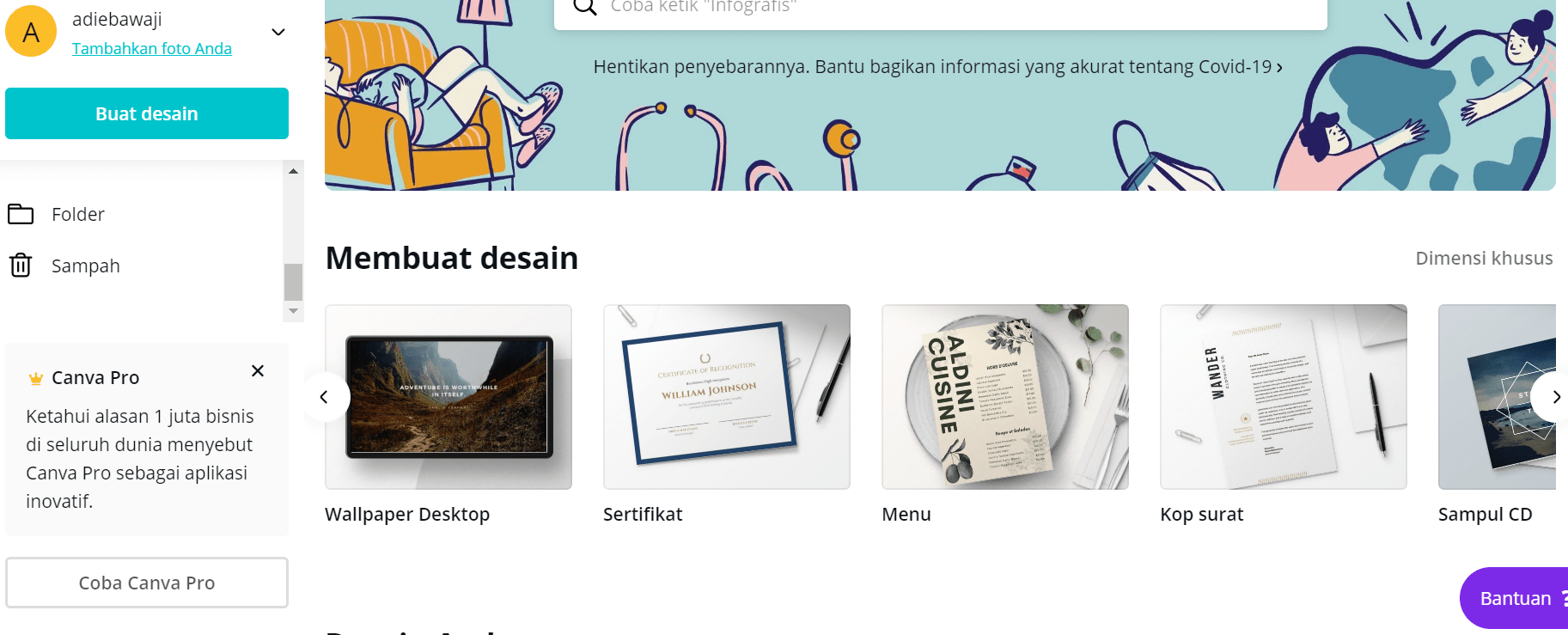Show previous design types with left arrow
This screenshot has height=635, width=1568.
click(x=324, y=397)
